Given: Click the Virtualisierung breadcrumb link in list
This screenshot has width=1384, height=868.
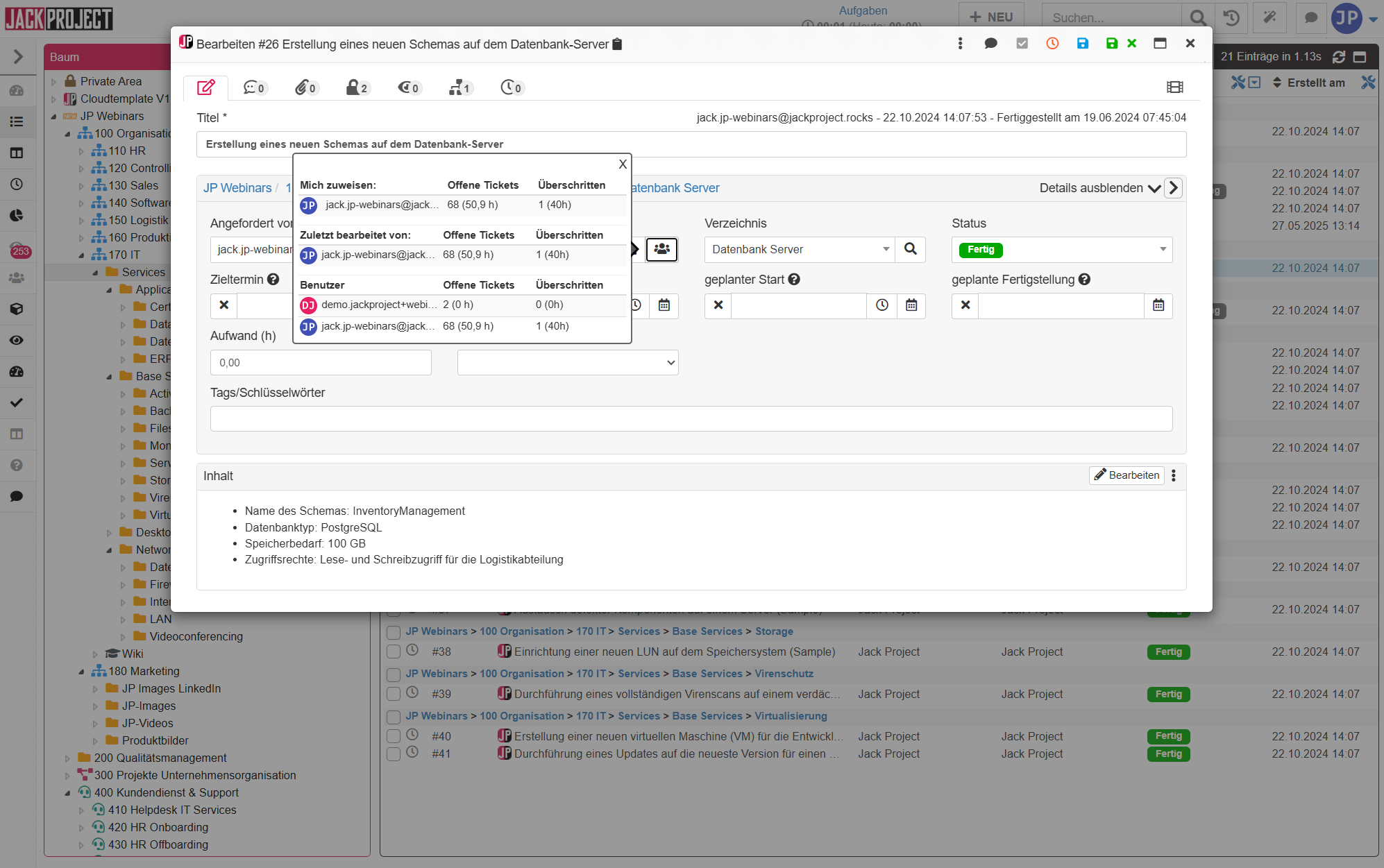Looking at the screenshot, I should point(791,716).
